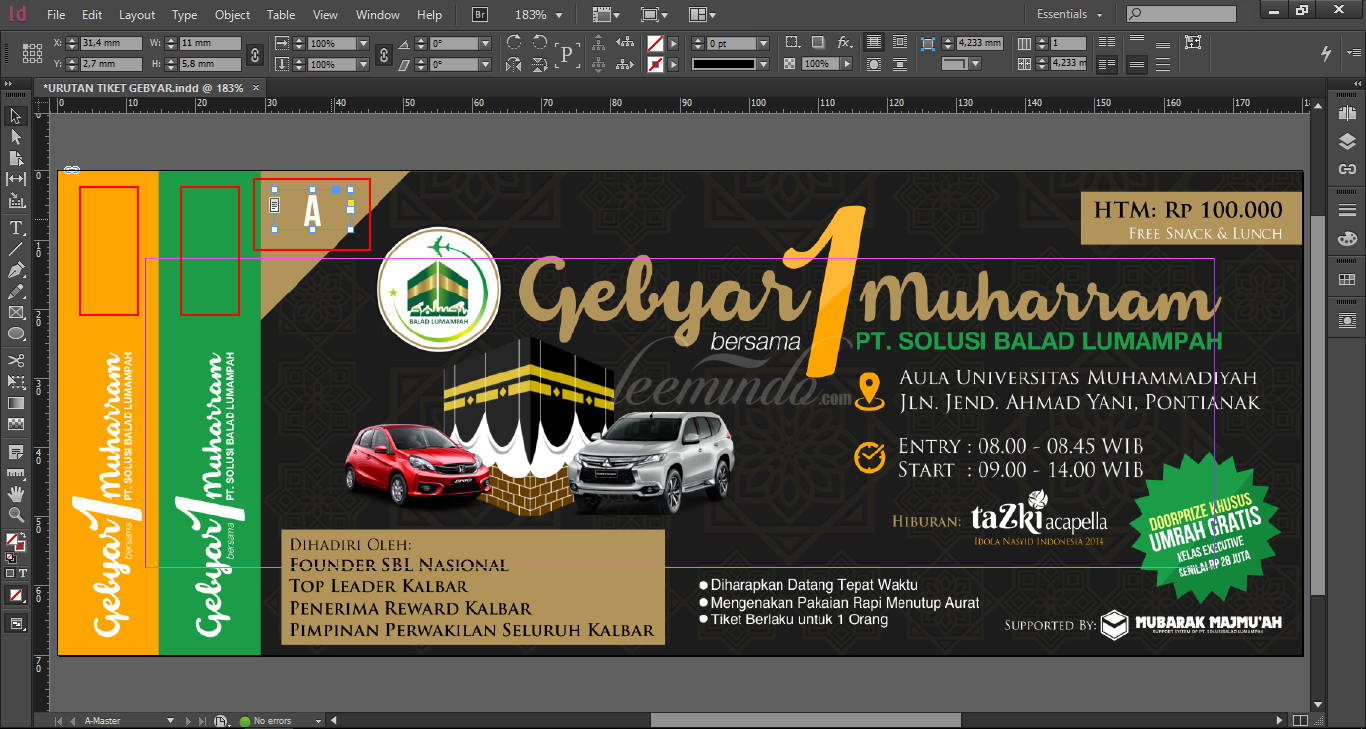Image resolution: width=1366 pixels, height=729 pixels.
Task: Click the Quick Apply lightning icon
Action: point(1327,53)
